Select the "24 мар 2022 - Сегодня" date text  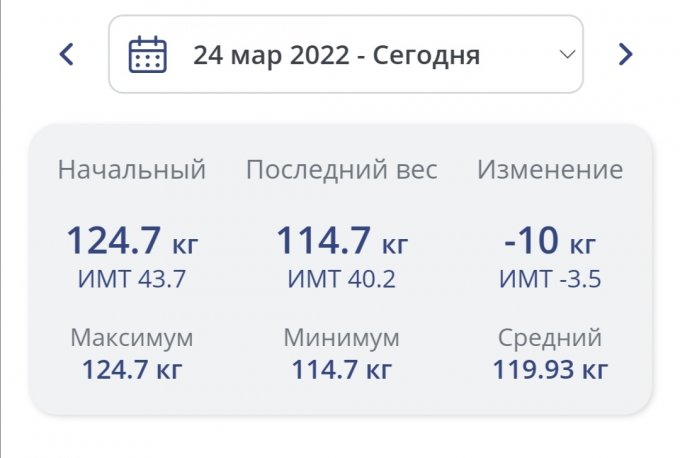pyautogui.click(x=336, y=54)
